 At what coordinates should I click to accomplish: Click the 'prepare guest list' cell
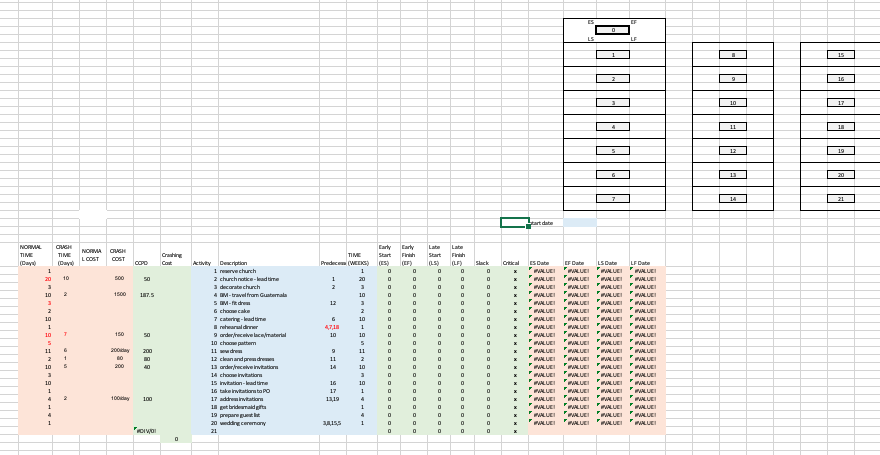(x=269, y=415)
